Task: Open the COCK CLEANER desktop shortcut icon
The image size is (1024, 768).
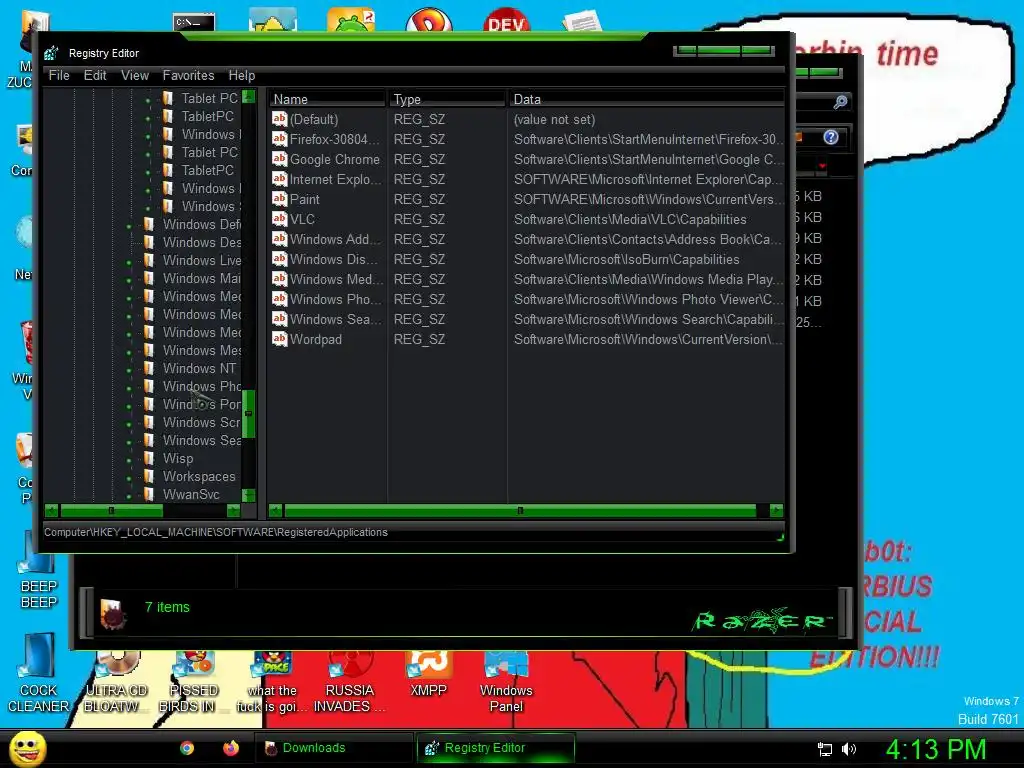Action: click(39, 656)
